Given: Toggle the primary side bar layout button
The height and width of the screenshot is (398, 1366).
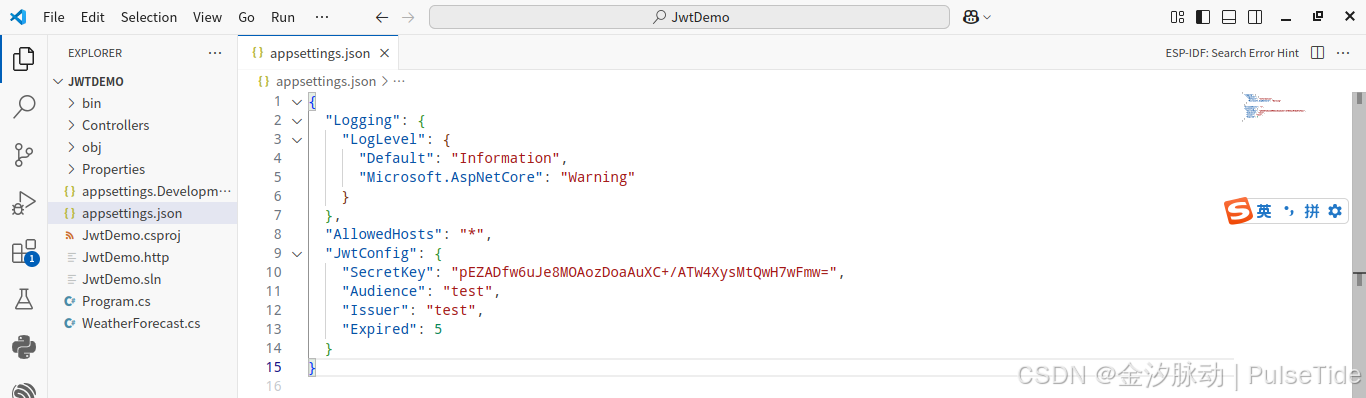Looking at the screenshot, I should [1202, 17].
